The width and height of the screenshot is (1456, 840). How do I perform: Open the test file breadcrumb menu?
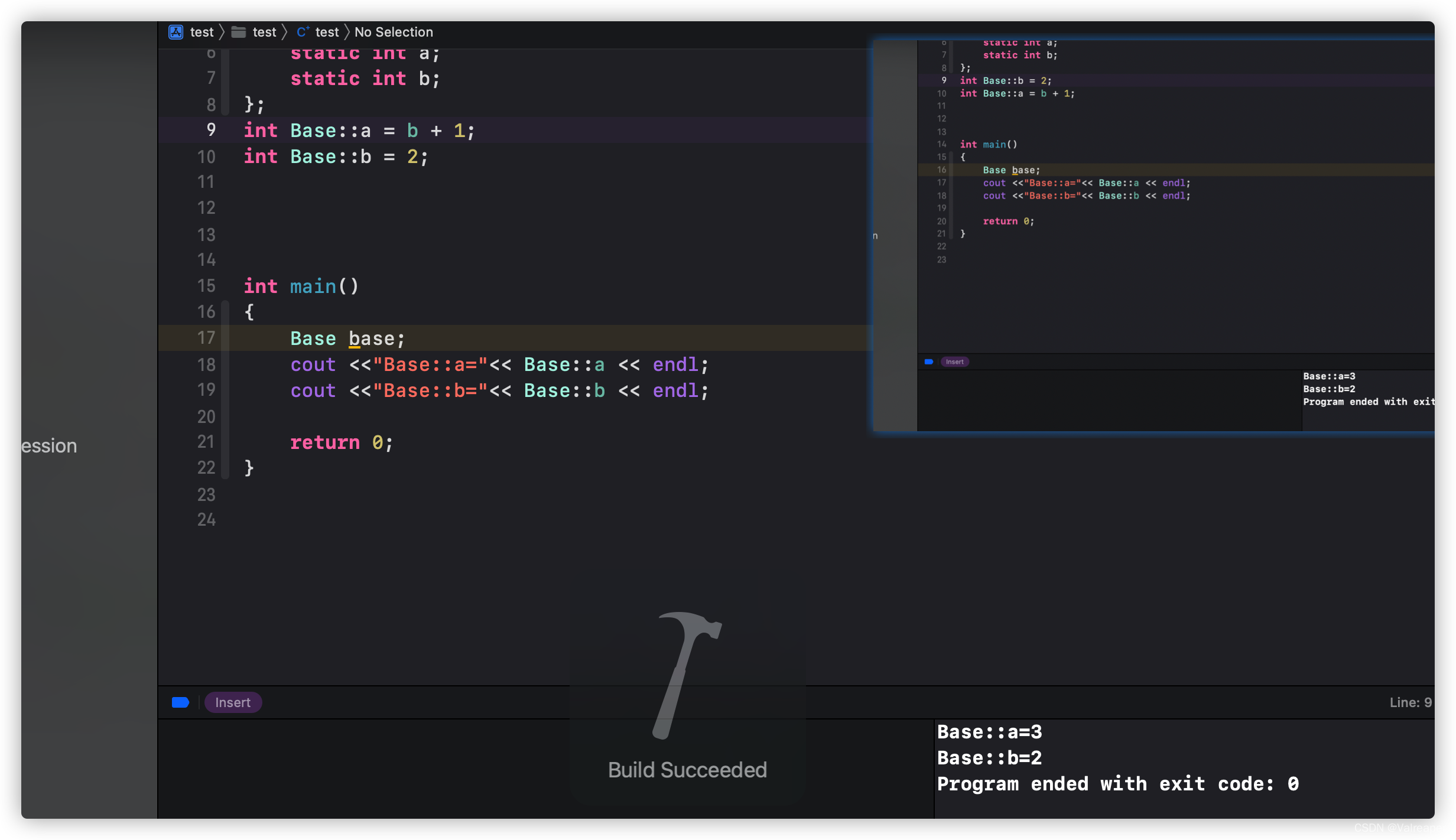point(327,32)
